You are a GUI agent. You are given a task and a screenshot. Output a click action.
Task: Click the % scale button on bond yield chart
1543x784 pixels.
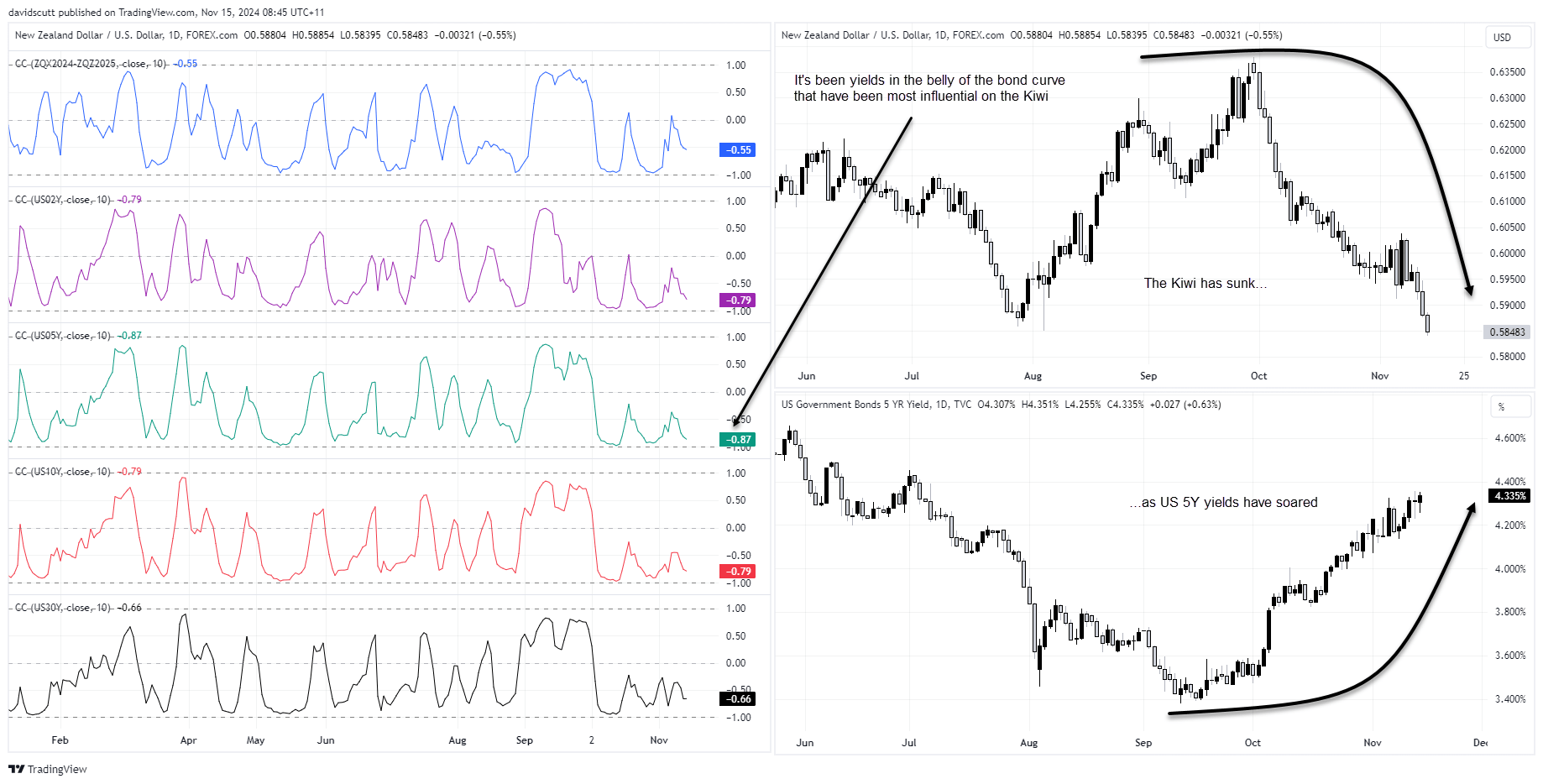point(1509,407)
